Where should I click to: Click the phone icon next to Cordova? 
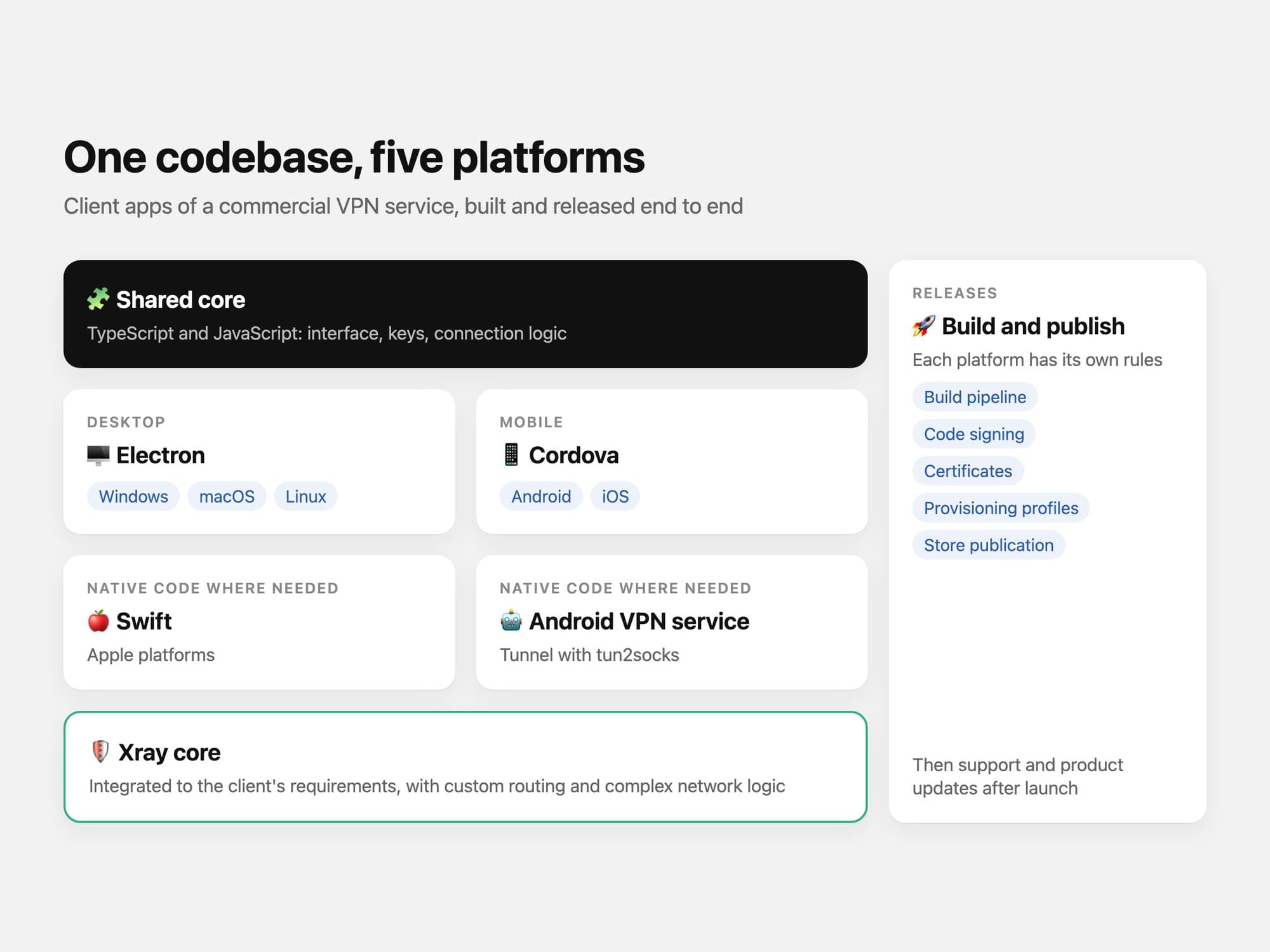(x=511, y=455)
